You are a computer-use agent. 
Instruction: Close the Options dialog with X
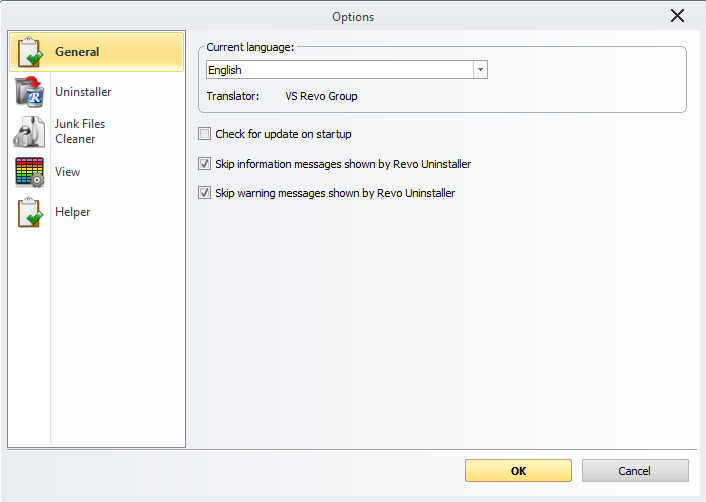(x=677, y=16)
